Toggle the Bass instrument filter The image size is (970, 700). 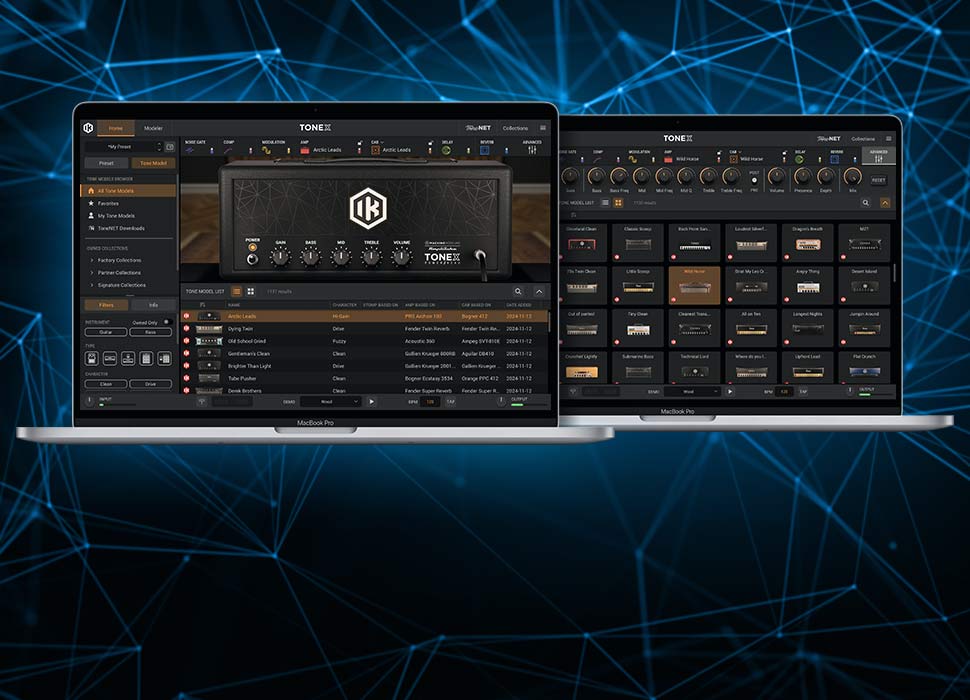pos(151,332)
